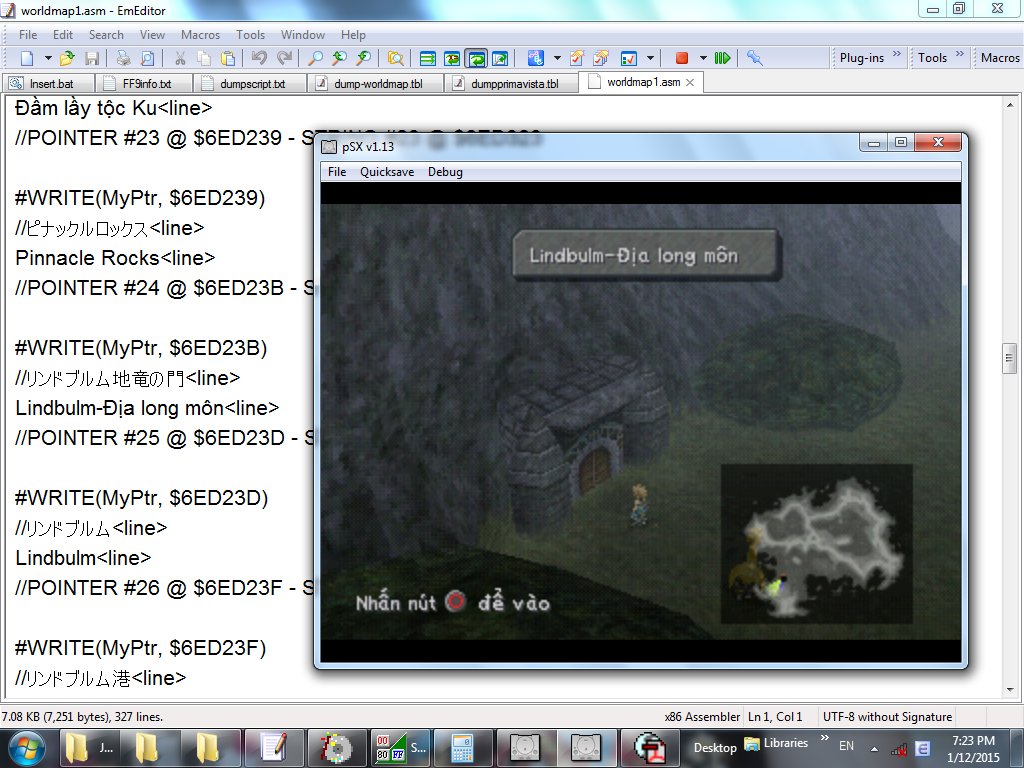Open the dropdown arrow beside Record macro
The width and height of the screenshot is (1024, 768).
coord(703,58)
